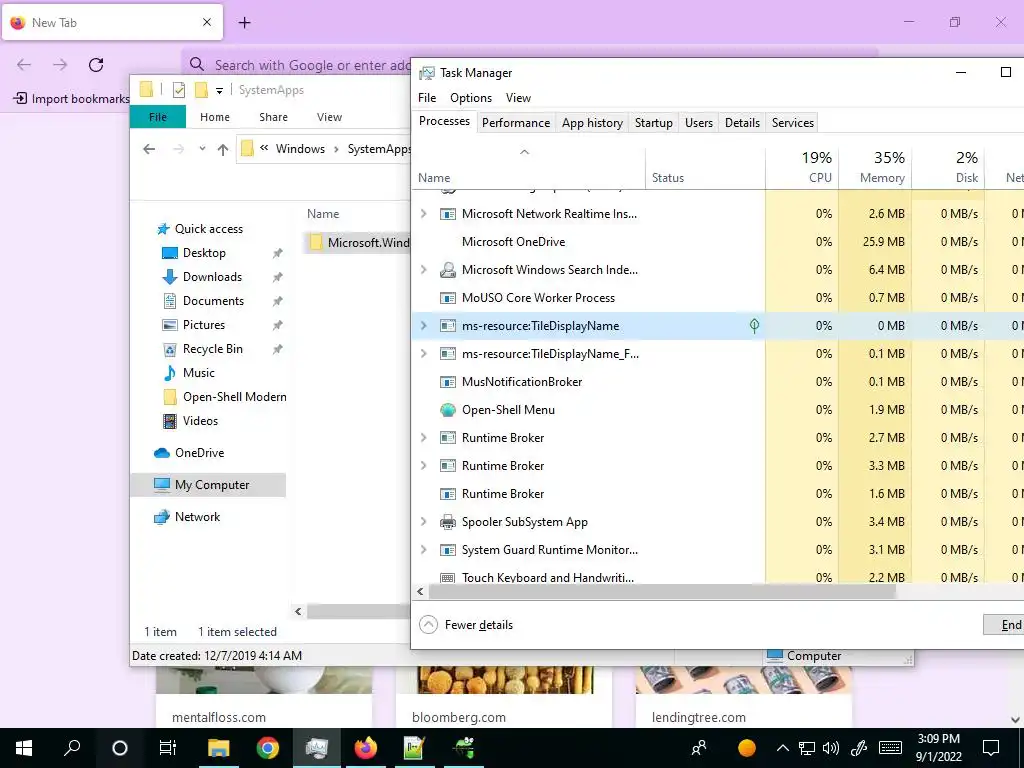Expand Spooler SubSystem App process

click(423, 521)
